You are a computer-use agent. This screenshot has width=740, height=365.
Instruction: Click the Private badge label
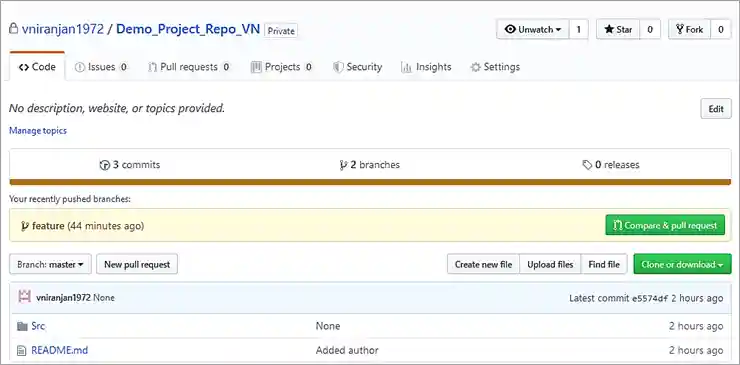point(281,31)
